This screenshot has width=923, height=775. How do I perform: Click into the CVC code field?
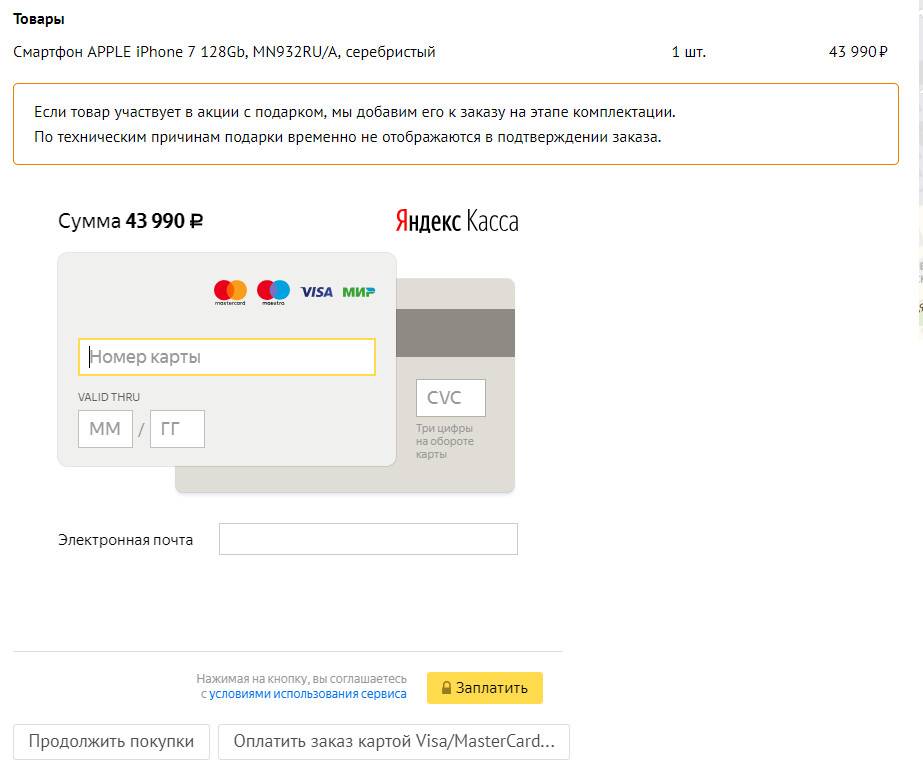tap(451, 398)
